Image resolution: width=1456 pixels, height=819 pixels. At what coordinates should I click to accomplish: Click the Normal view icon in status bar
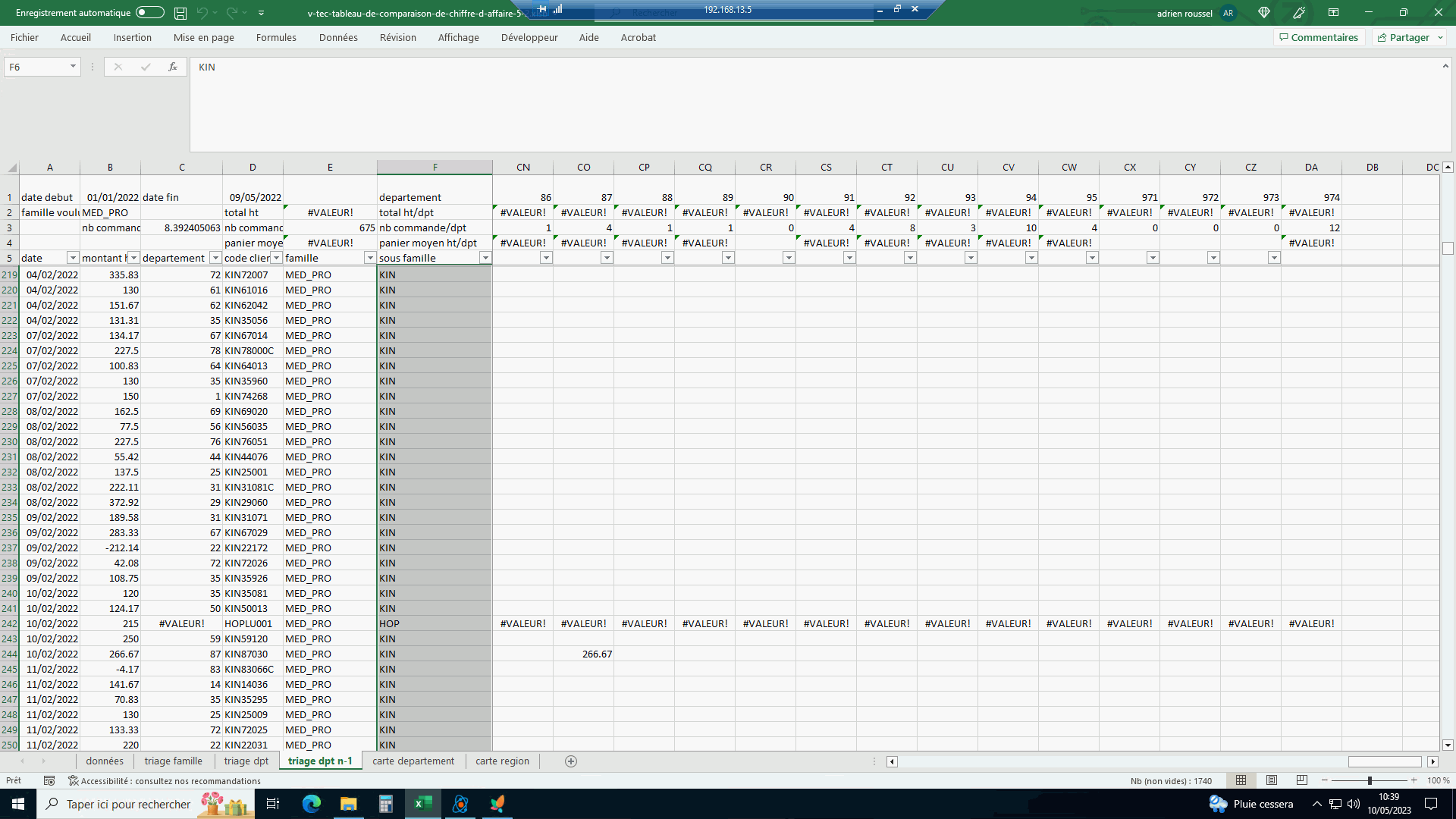point(1241,780)
